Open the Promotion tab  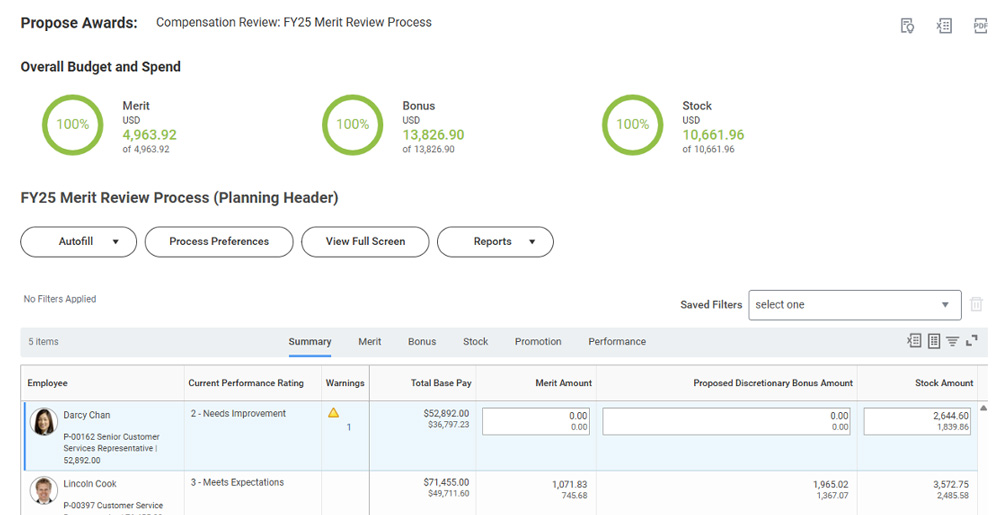tap(538, 342)
